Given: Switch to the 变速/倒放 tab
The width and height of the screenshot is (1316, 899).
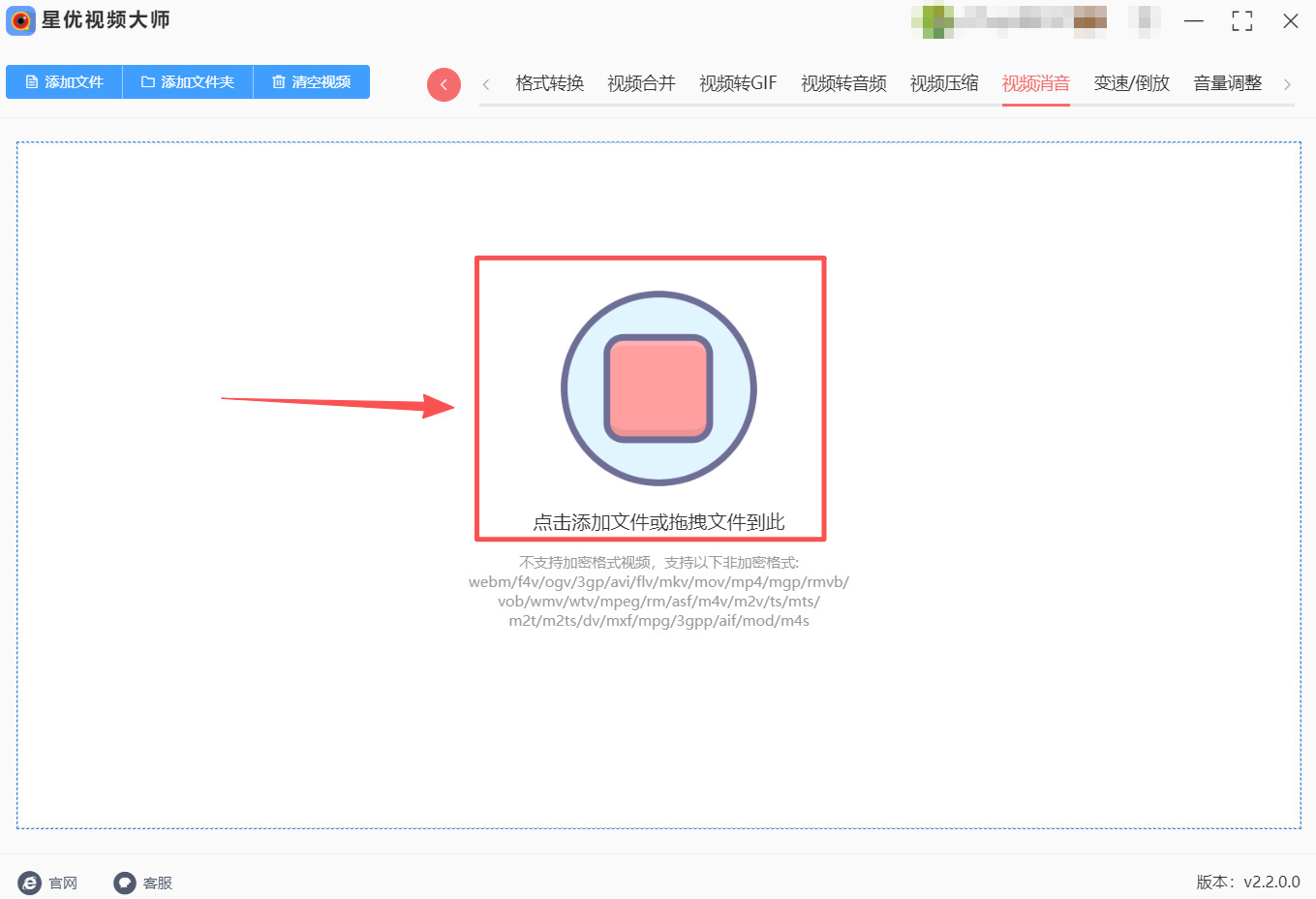Looking at the screenshot, I should click(x=1132, y=83).
